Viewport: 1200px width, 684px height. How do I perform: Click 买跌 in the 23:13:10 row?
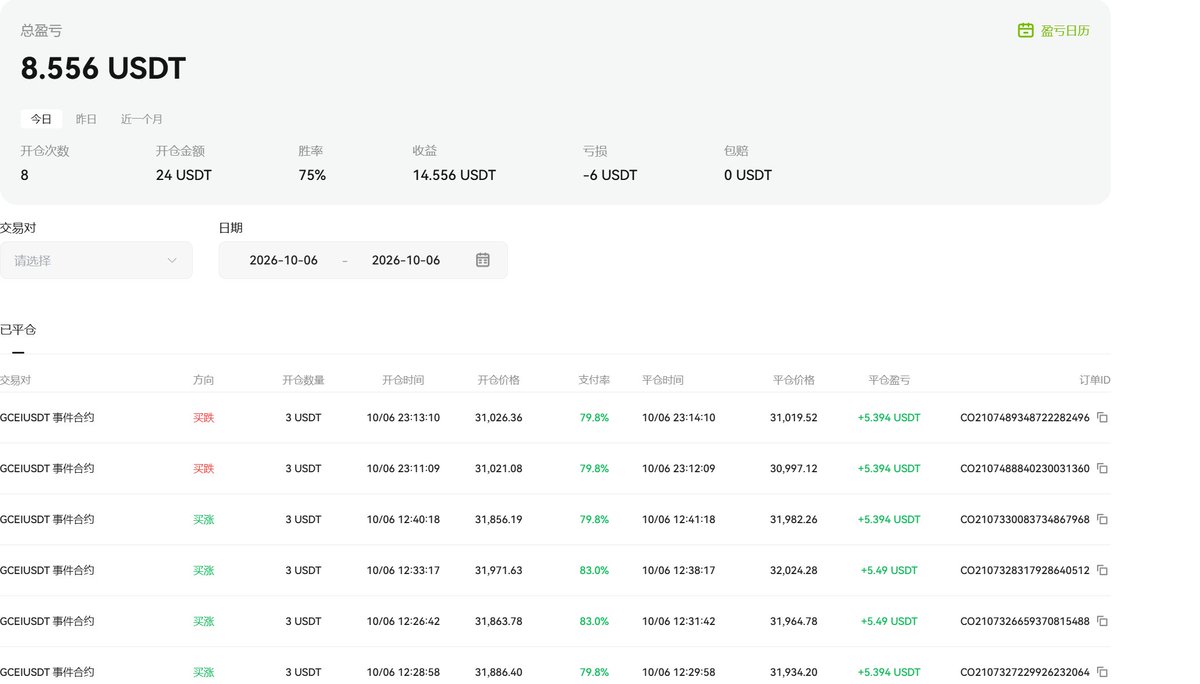coord(204,418)
